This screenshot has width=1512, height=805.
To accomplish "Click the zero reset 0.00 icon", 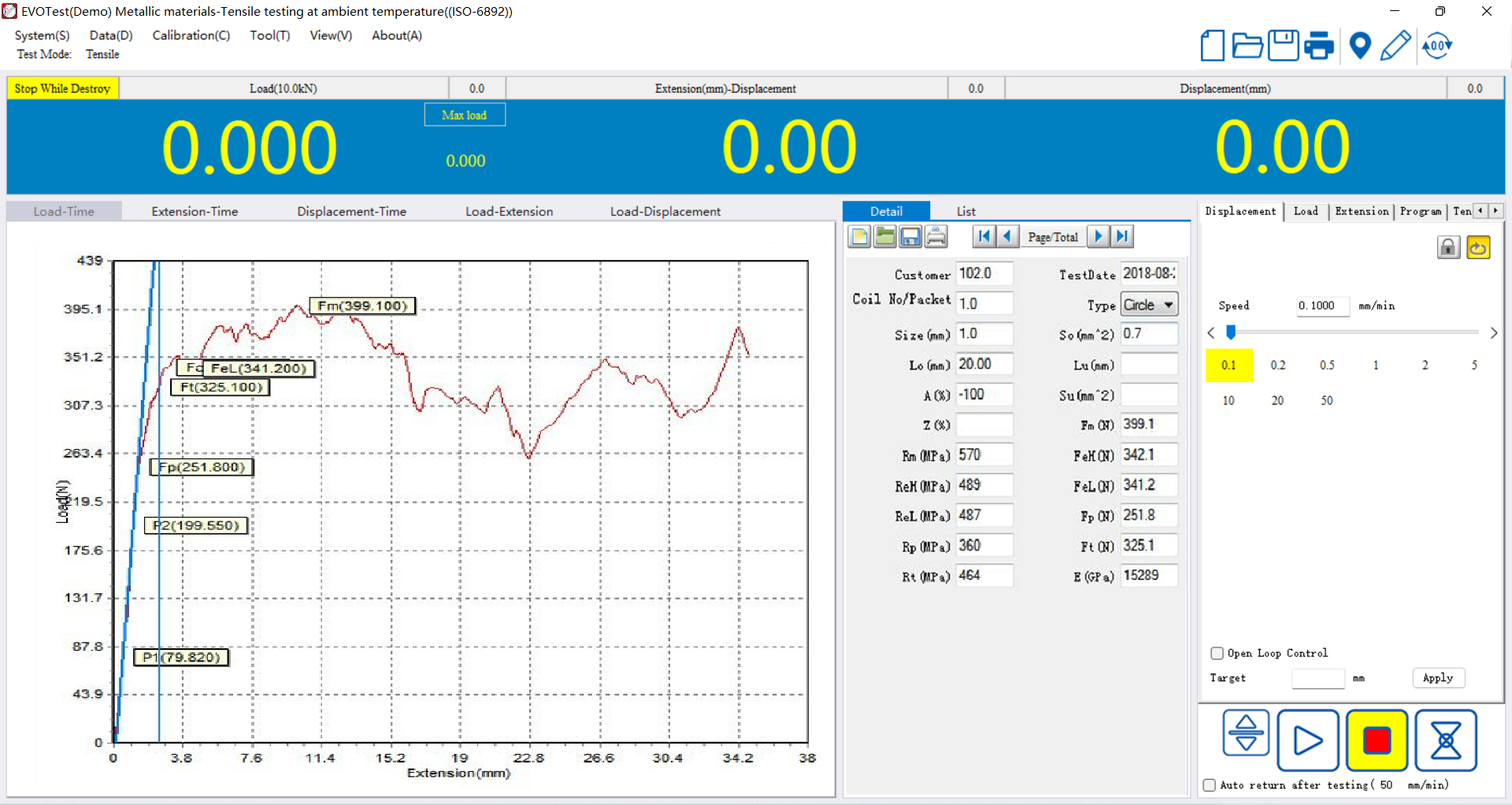I will coord(1437,46).
